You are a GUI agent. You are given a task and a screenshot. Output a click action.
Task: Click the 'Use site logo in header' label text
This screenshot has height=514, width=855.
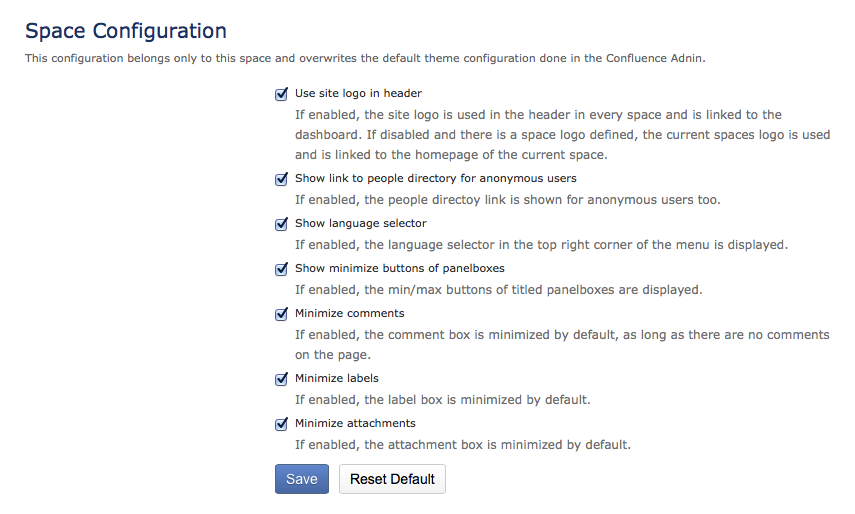tap(358, 94)
